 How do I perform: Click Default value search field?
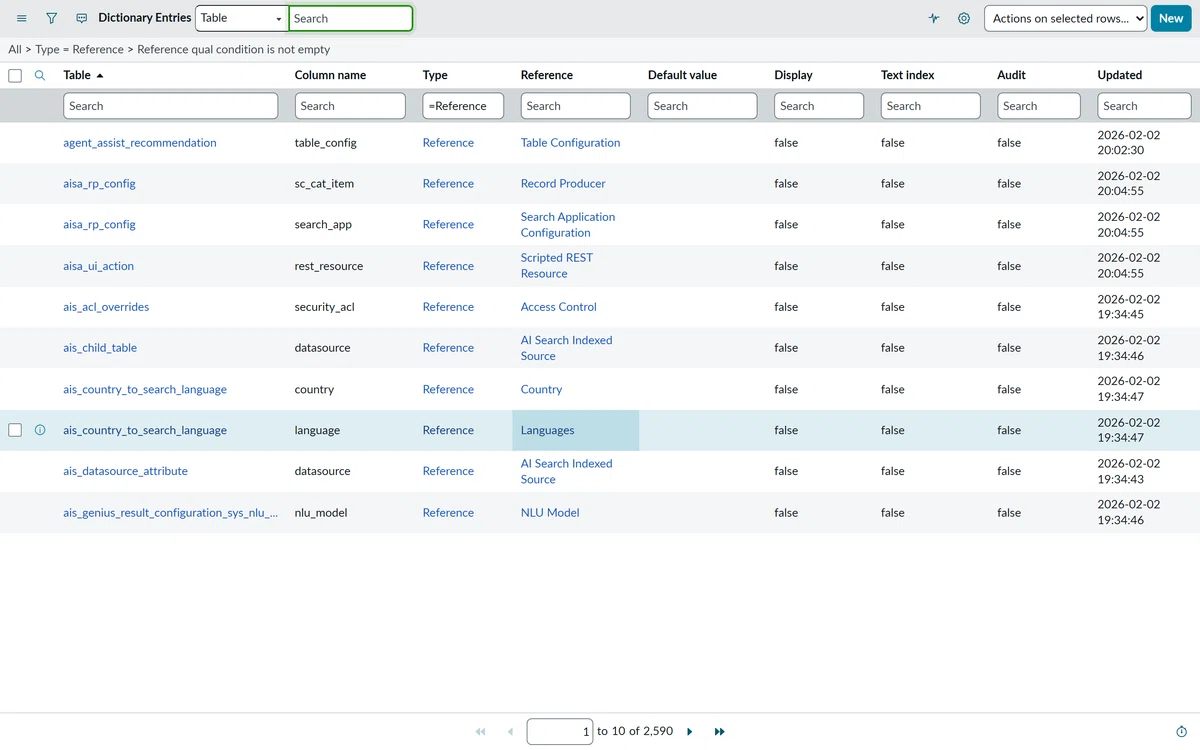tap(703, 106)
